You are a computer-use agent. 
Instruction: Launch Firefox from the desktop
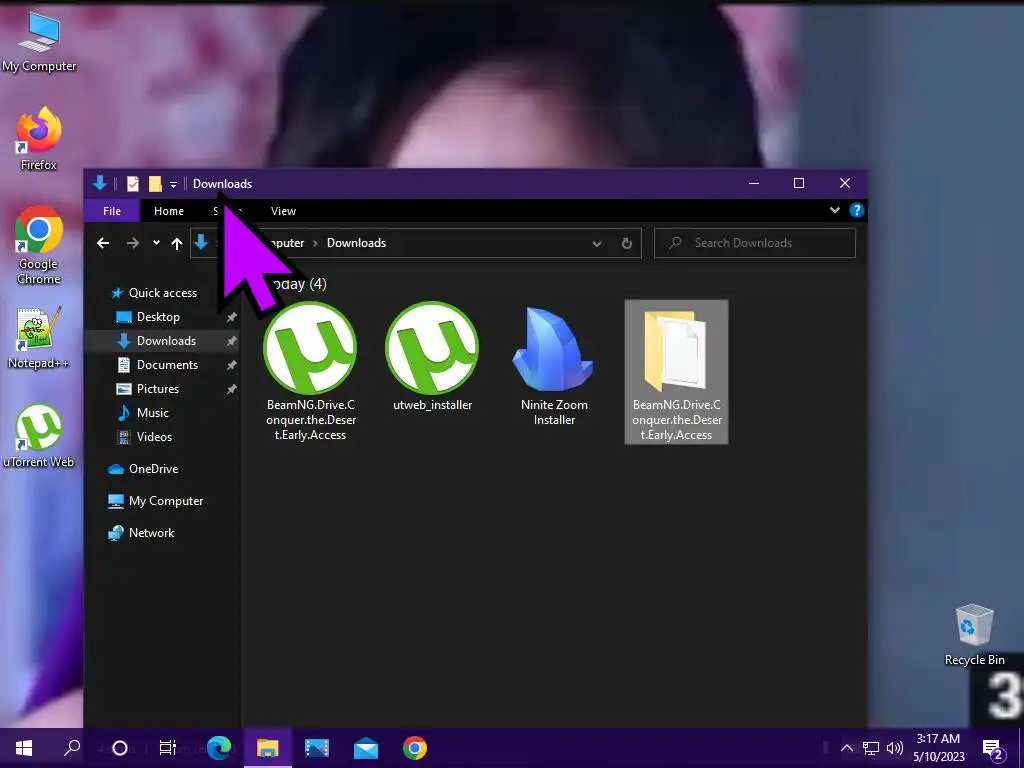click(39, 139)
